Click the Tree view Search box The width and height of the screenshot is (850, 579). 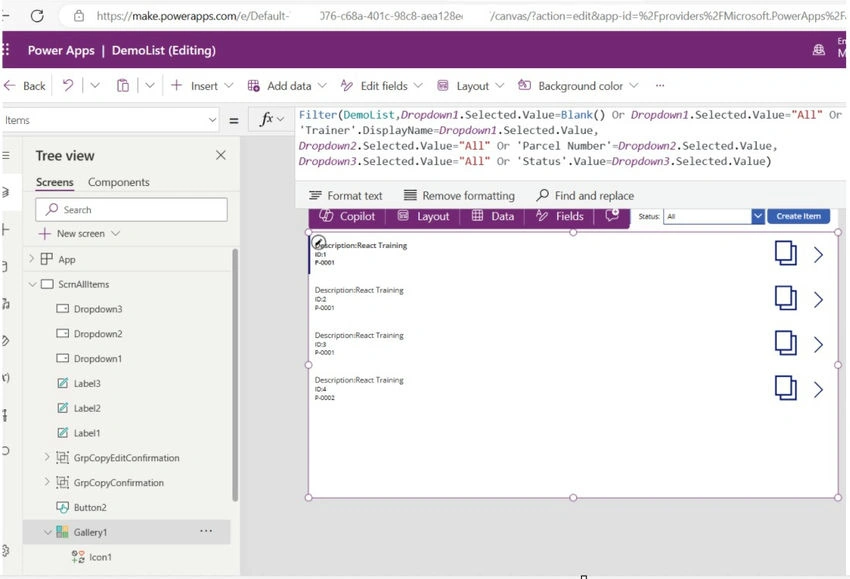tap(131, 209)
